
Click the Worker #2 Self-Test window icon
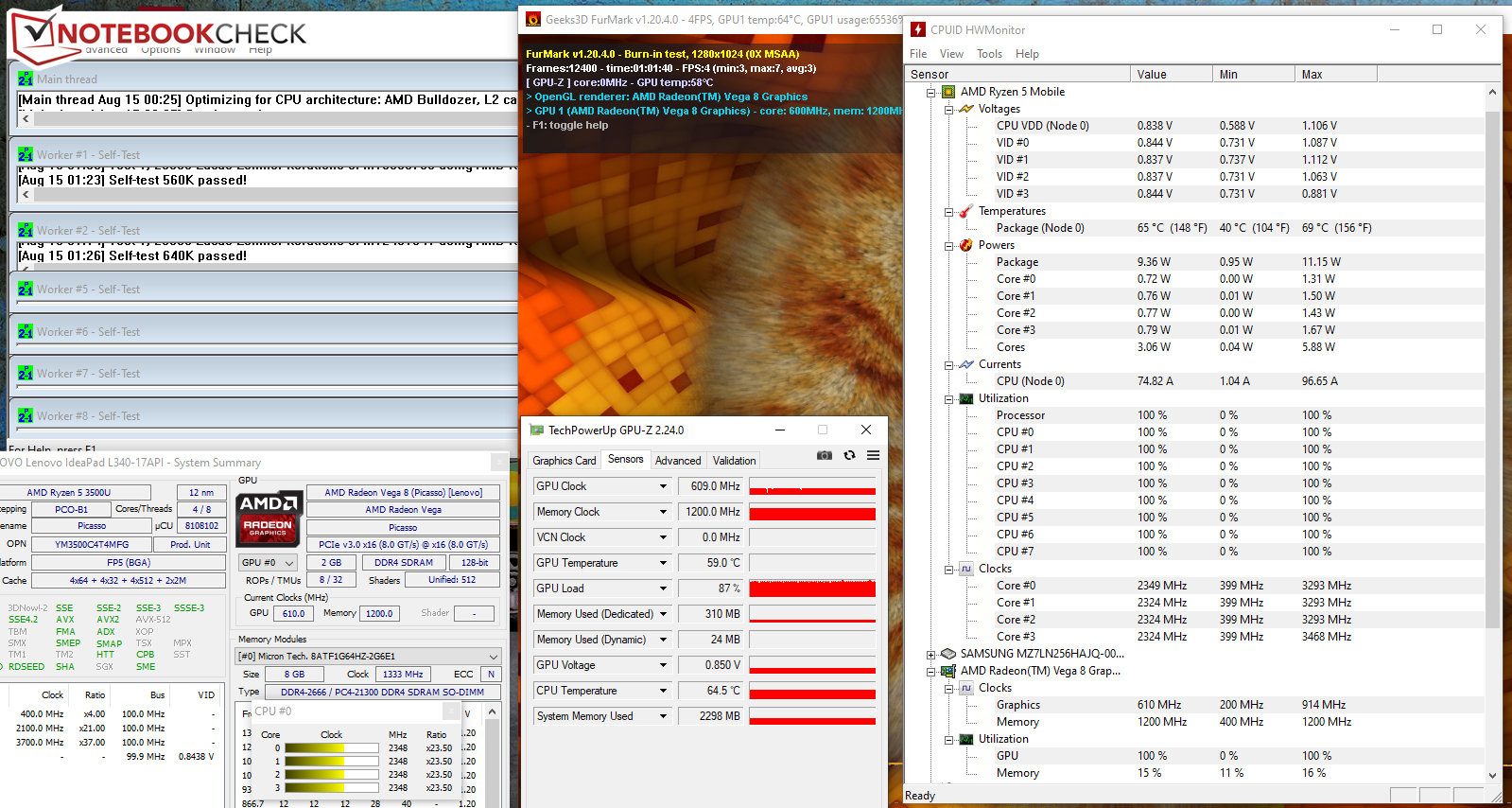coord(26,231)
